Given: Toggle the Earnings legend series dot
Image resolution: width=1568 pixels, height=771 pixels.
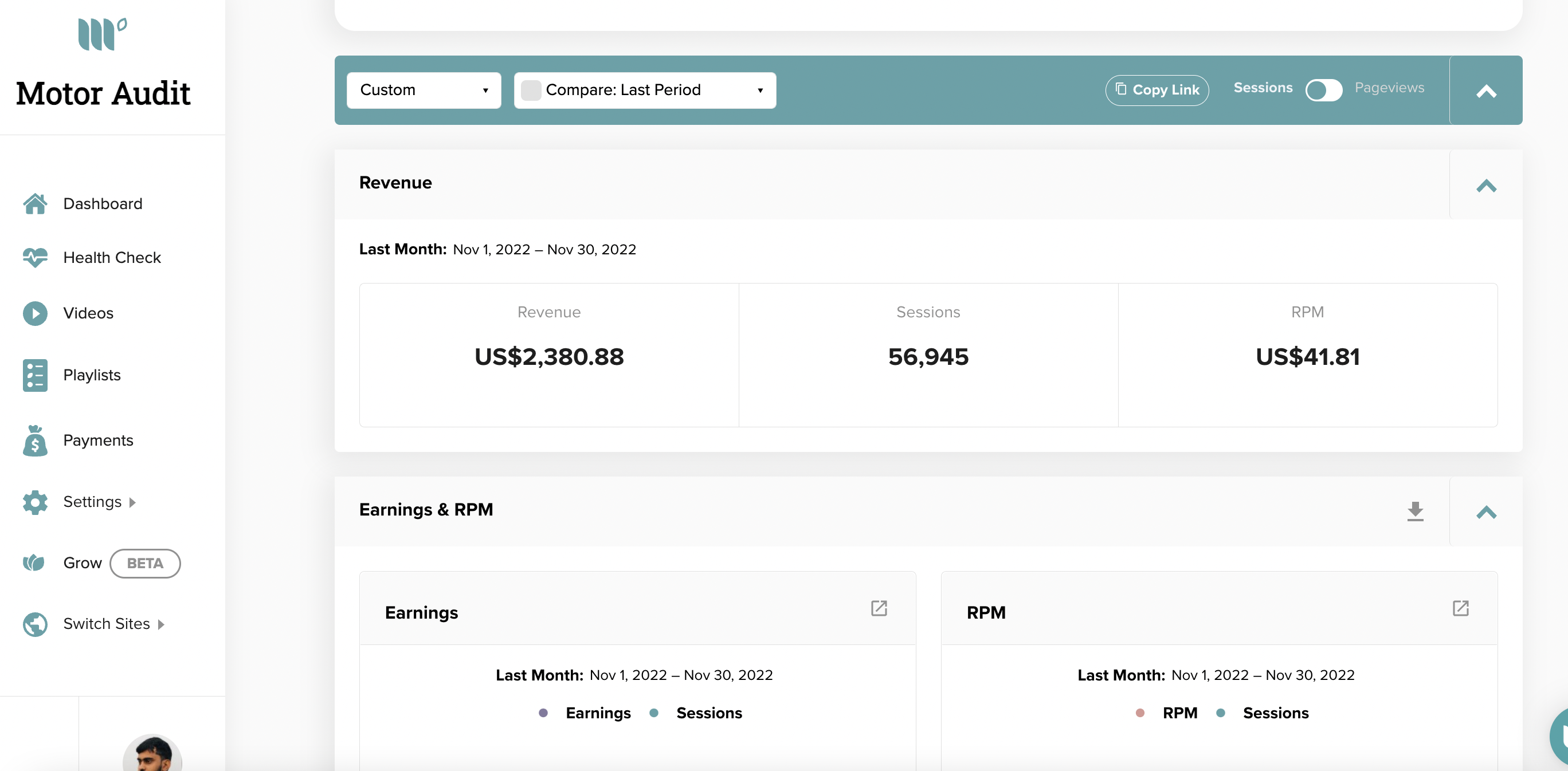Looking at the screenshot, I should tap(543, 713).
